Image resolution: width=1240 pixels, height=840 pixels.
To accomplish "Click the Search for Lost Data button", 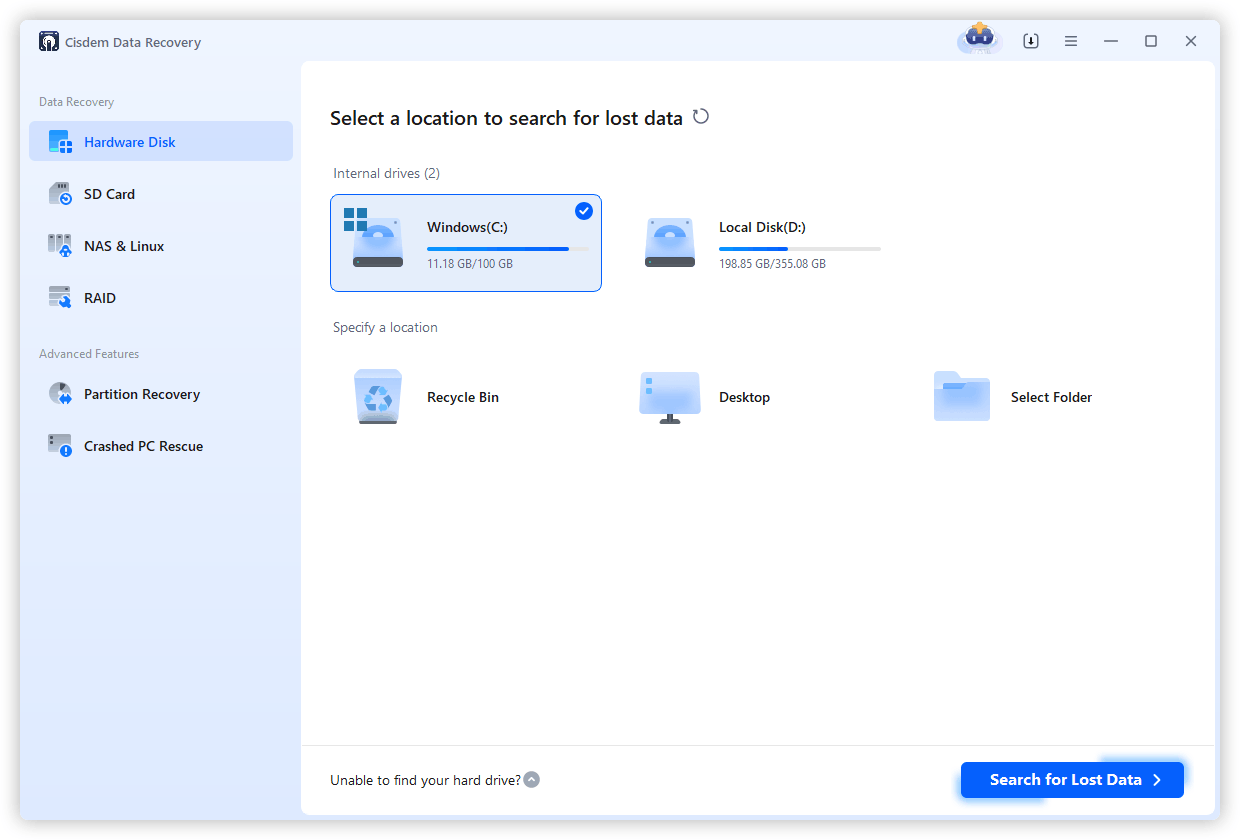I will [x=1071, y=779].
